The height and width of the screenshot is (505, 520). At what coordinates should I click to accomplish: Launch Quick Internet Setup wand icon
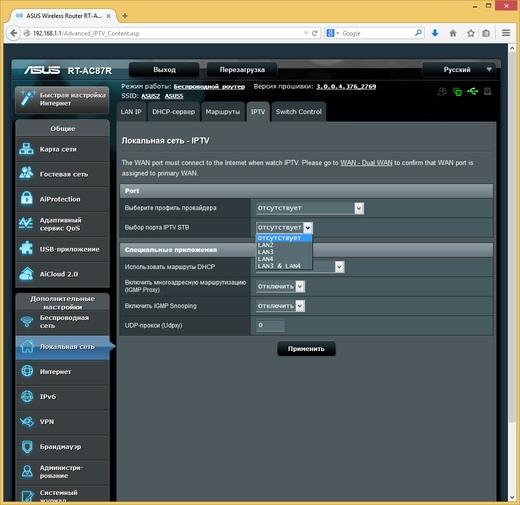pyautogui.click(x=27, y=98)
